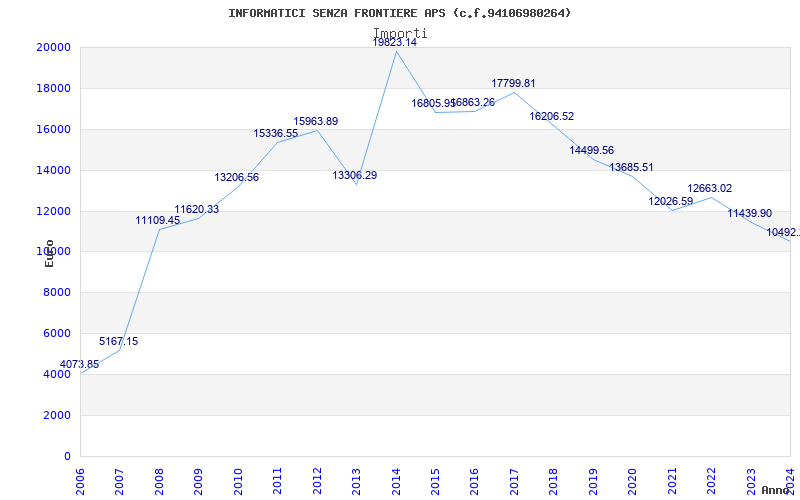Click the data label 13685.51
Screen dimensions: 800x500
(631, 167)
